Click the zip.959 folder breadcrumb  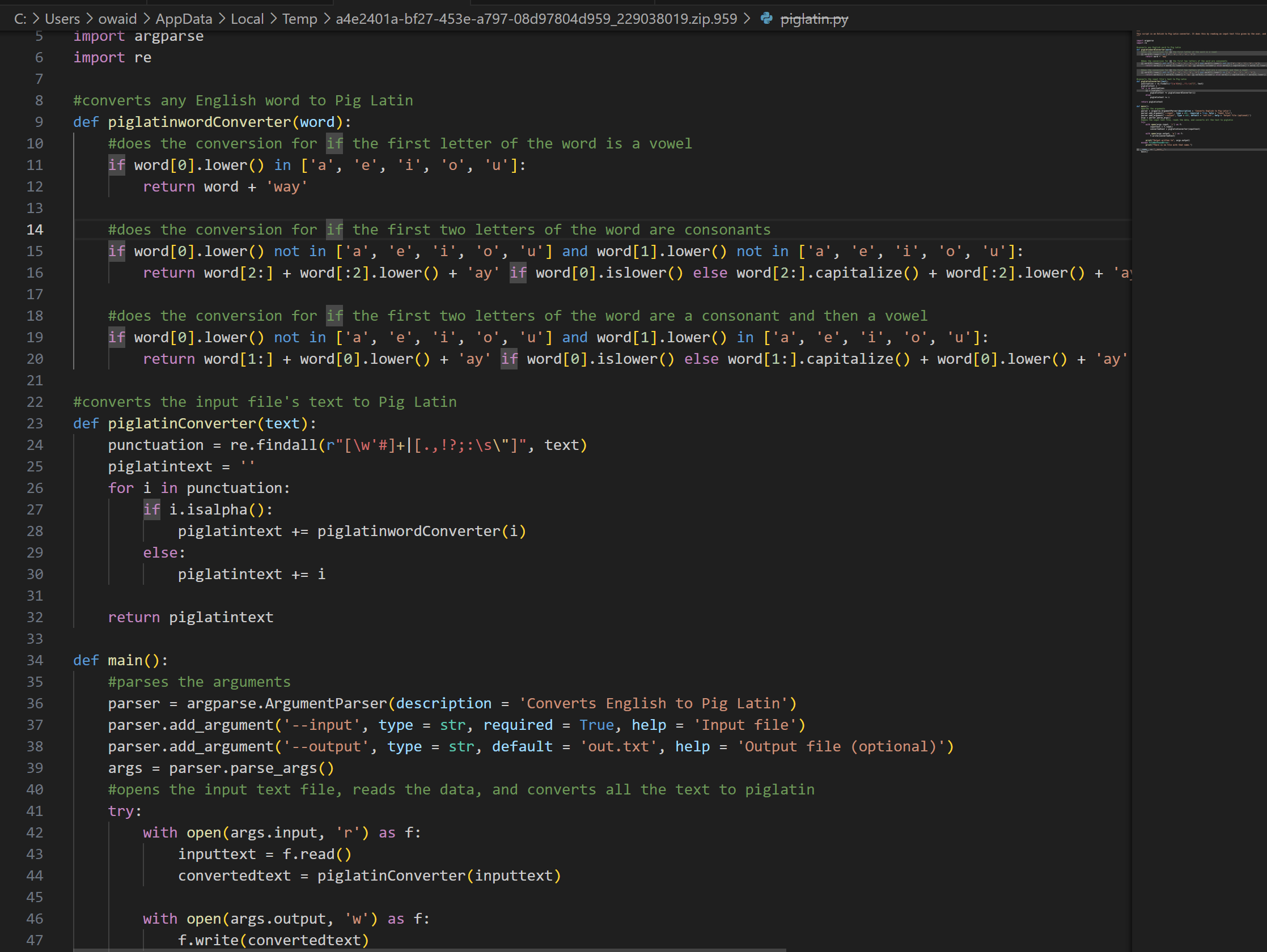(536, 19)
